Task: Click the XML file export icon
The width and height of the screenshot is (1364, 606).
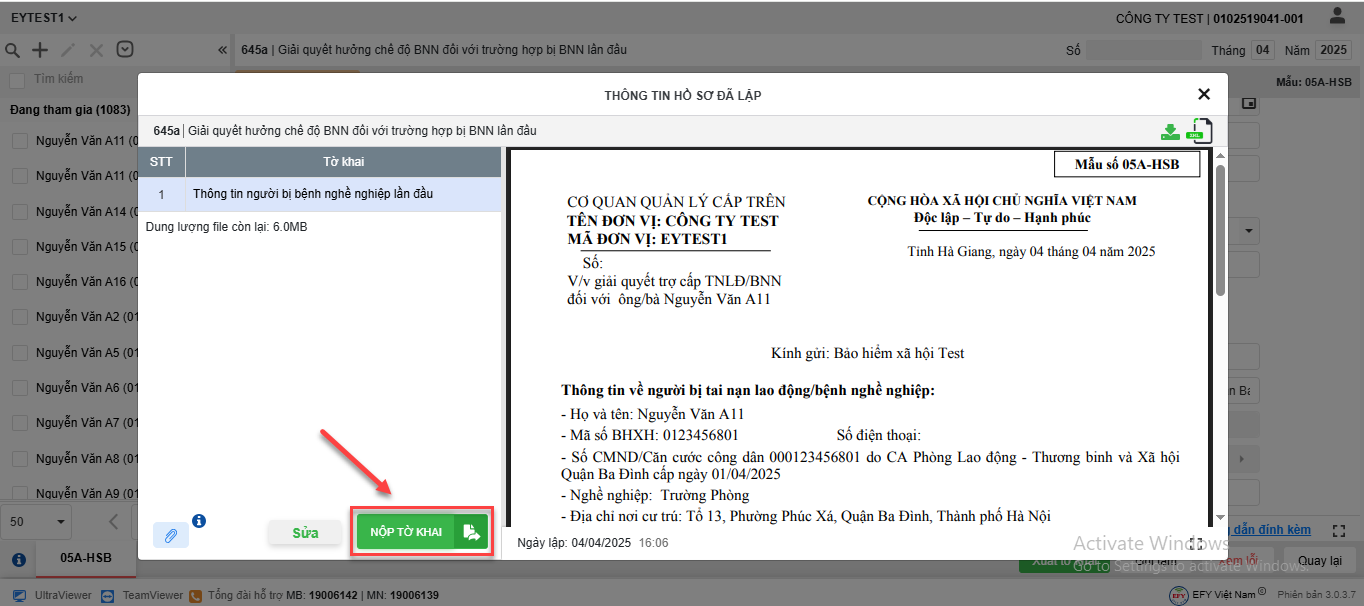Action: click(x=1198, y=131)
